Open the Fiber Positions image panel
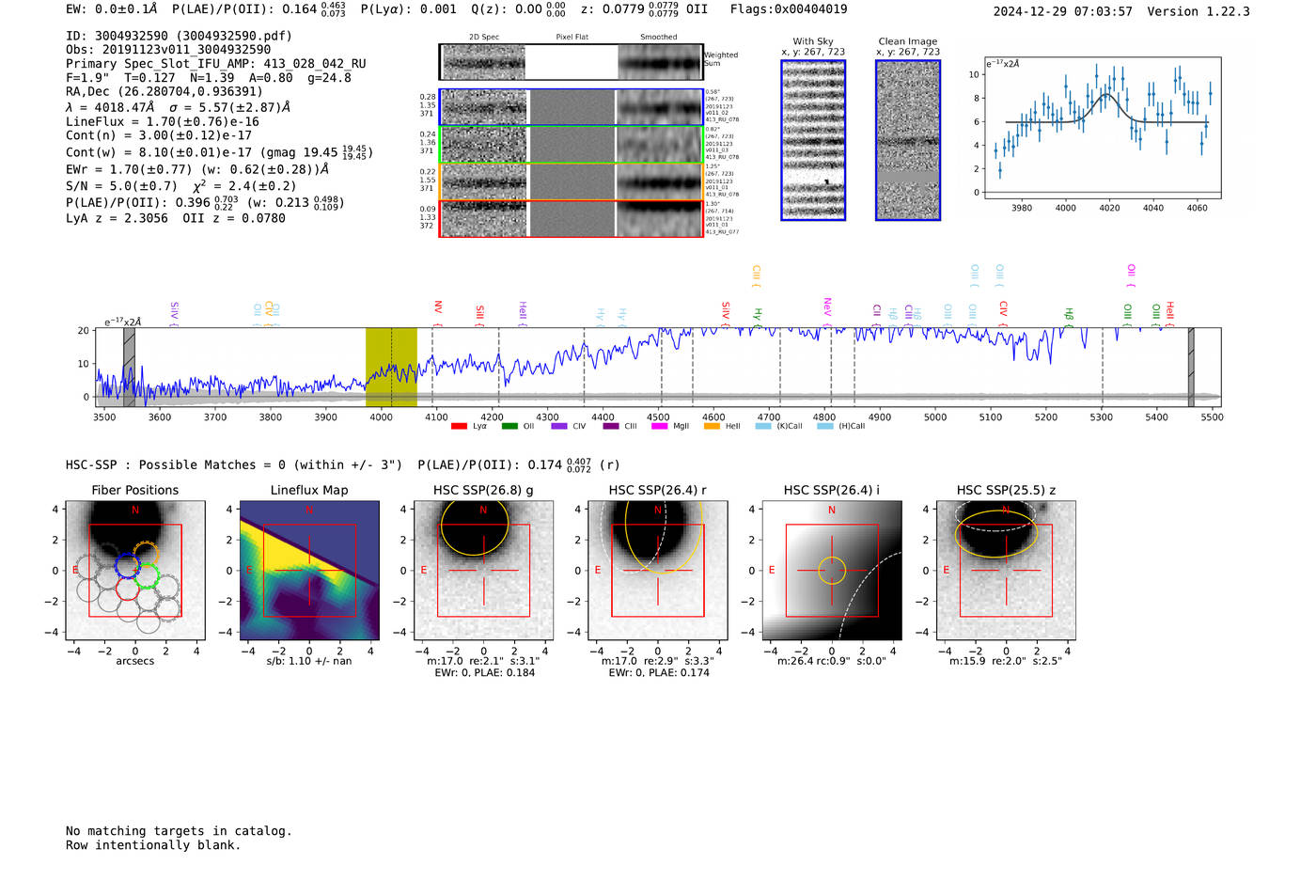The height and width of the screenshot is (896, 1316). coord(135,571)
